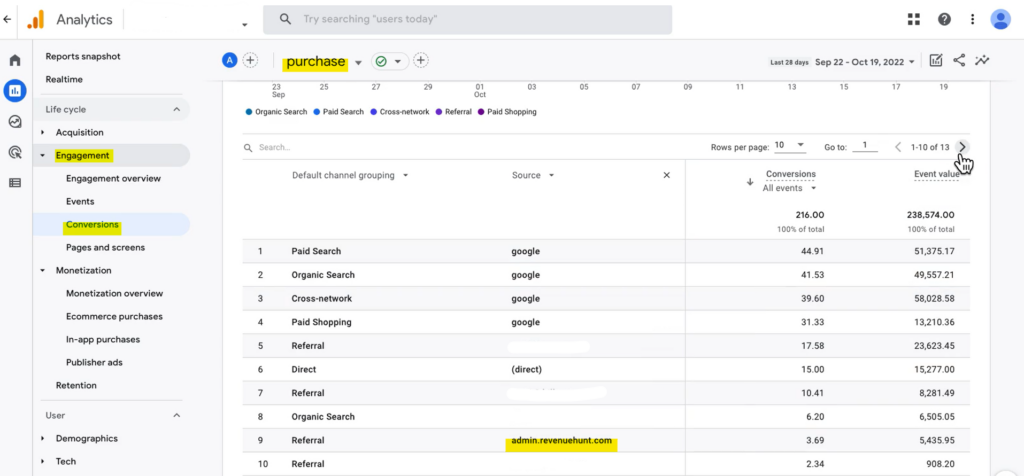Open the Source dimension dropdown
The image size is (1024, 476).
pos(533,175)
